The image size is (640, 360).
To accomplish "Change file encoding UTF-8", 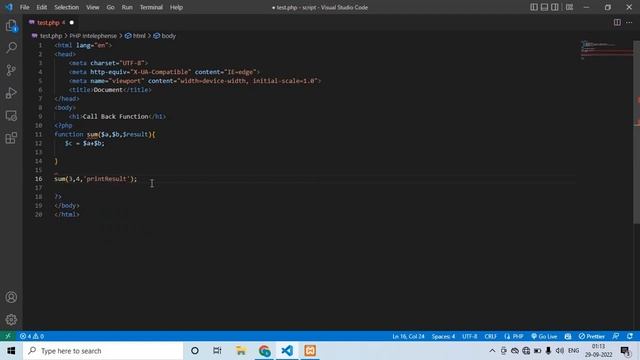I will (x=469, y=336).
